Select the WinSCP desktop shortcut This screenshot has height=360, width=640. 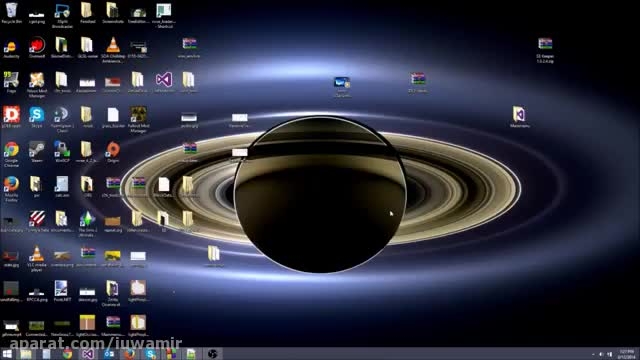pos(62,152)
